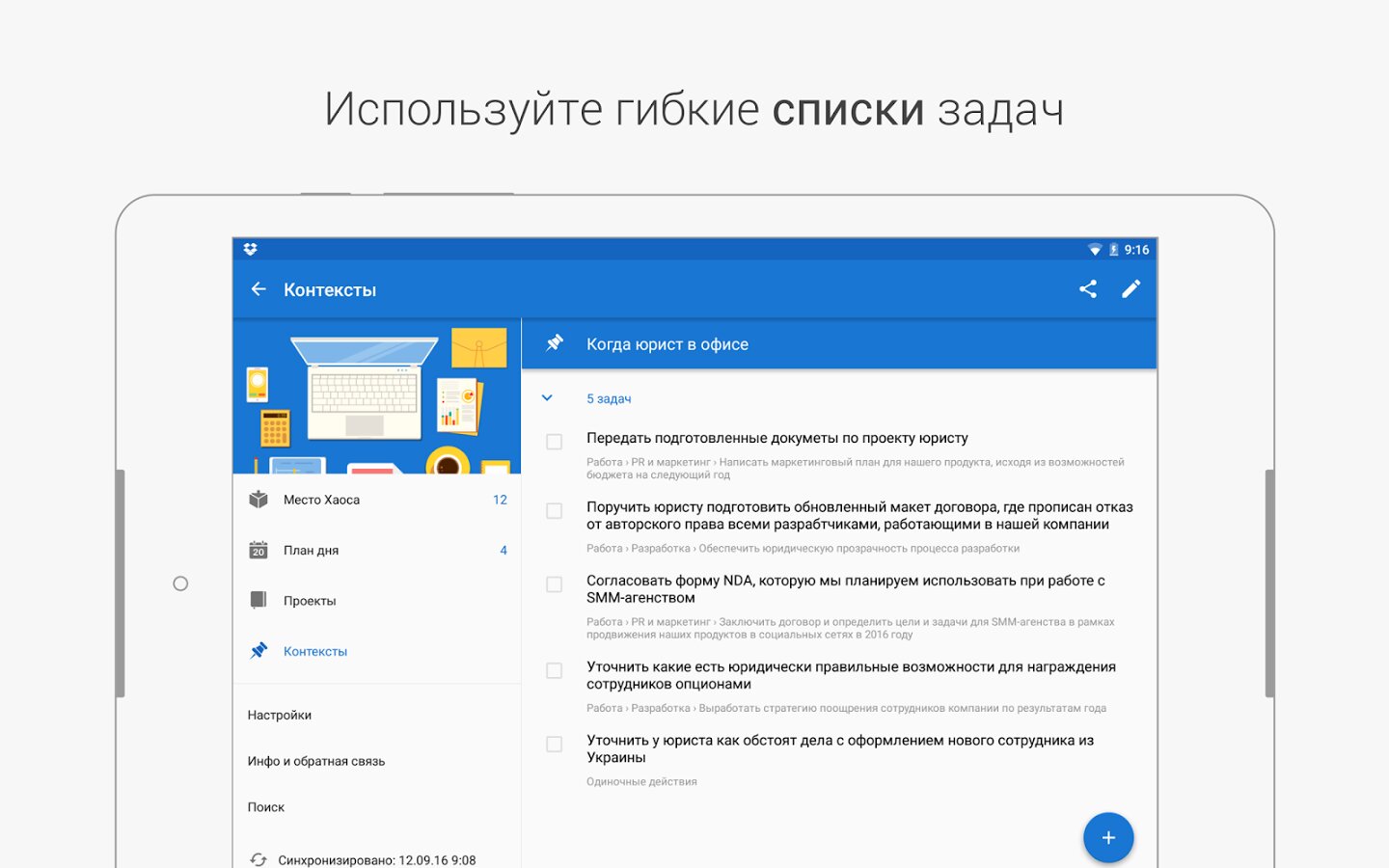Tap the План дня calendar icon
Screen dimensions: 1389x868
tap(259, 550)
